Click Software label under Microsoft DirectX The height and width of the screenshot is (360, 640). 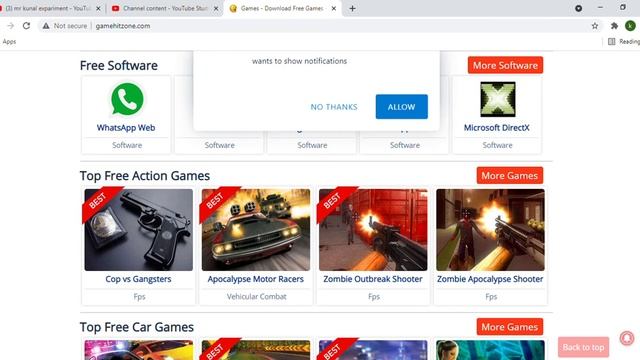(x=497, y=145)
